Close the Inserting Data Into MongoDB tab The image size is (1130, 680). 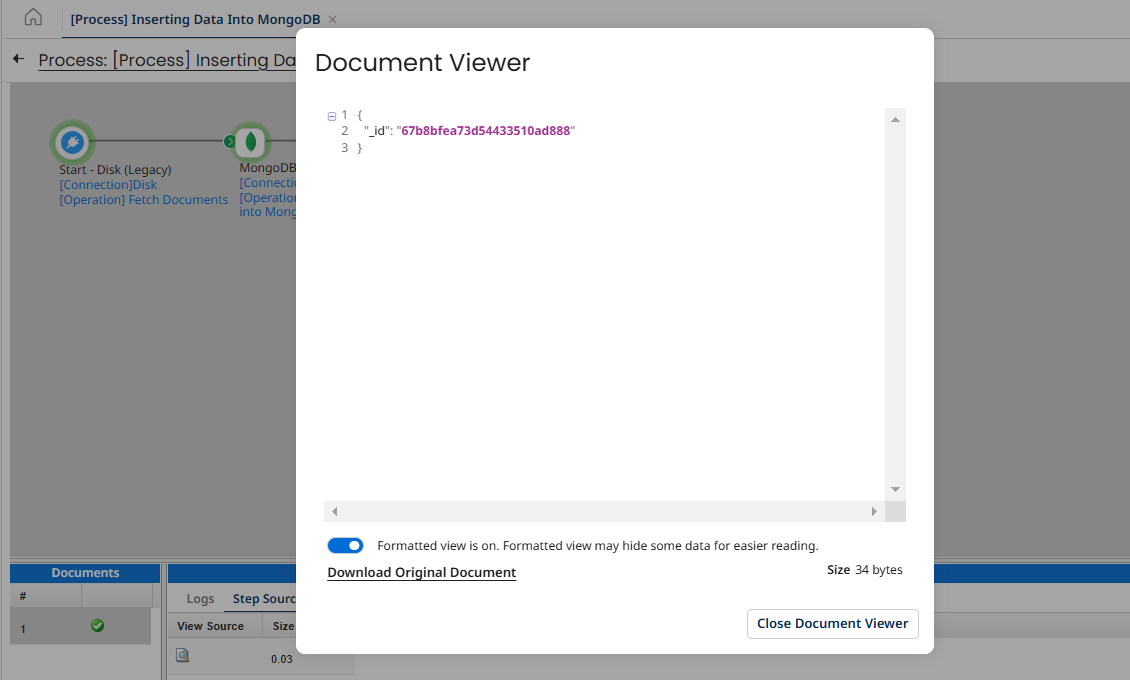(333, 20)
